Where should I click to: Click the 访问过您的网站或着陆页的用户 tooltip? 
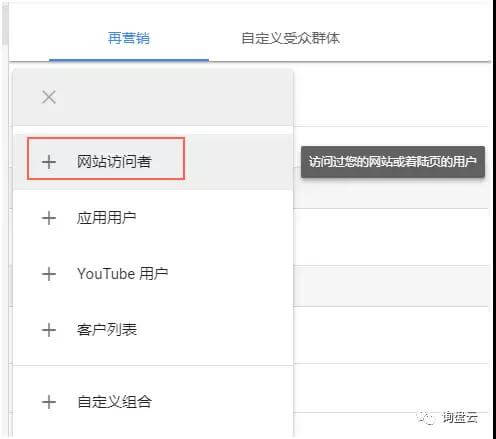(x=393, y=162)
